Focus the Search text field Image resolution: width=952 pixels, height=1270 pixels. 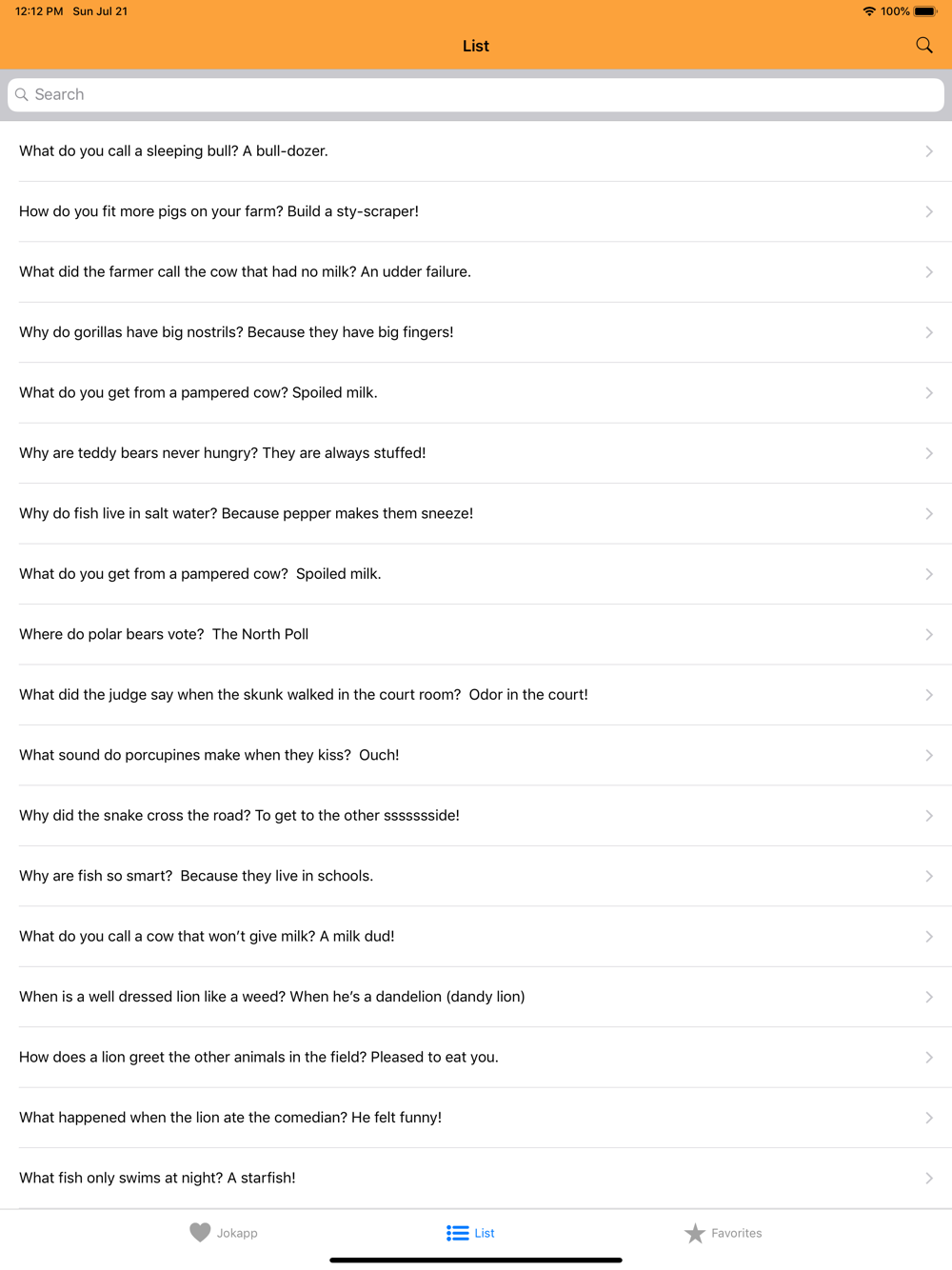coord(476,94)
